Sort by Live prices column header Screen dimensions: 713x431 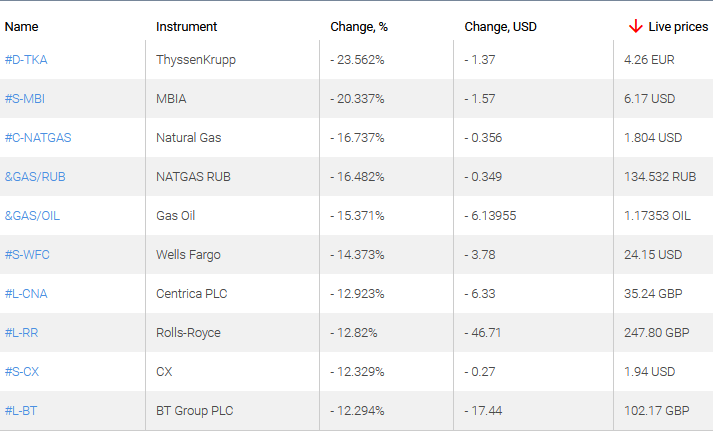click(x=677, y=27)
